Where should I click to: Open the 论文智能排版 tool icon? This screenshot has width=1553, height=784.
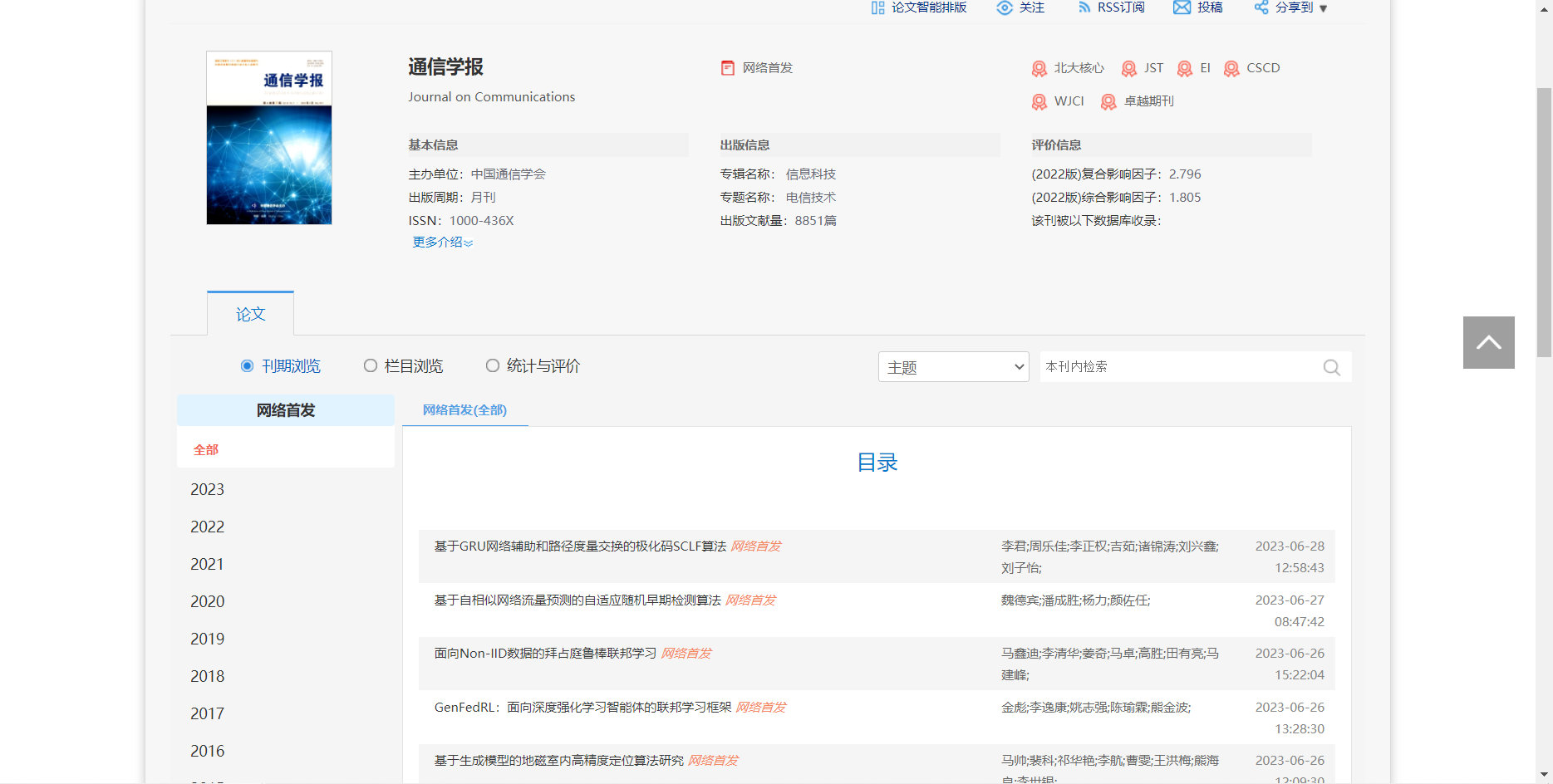[x=877, y=7]
